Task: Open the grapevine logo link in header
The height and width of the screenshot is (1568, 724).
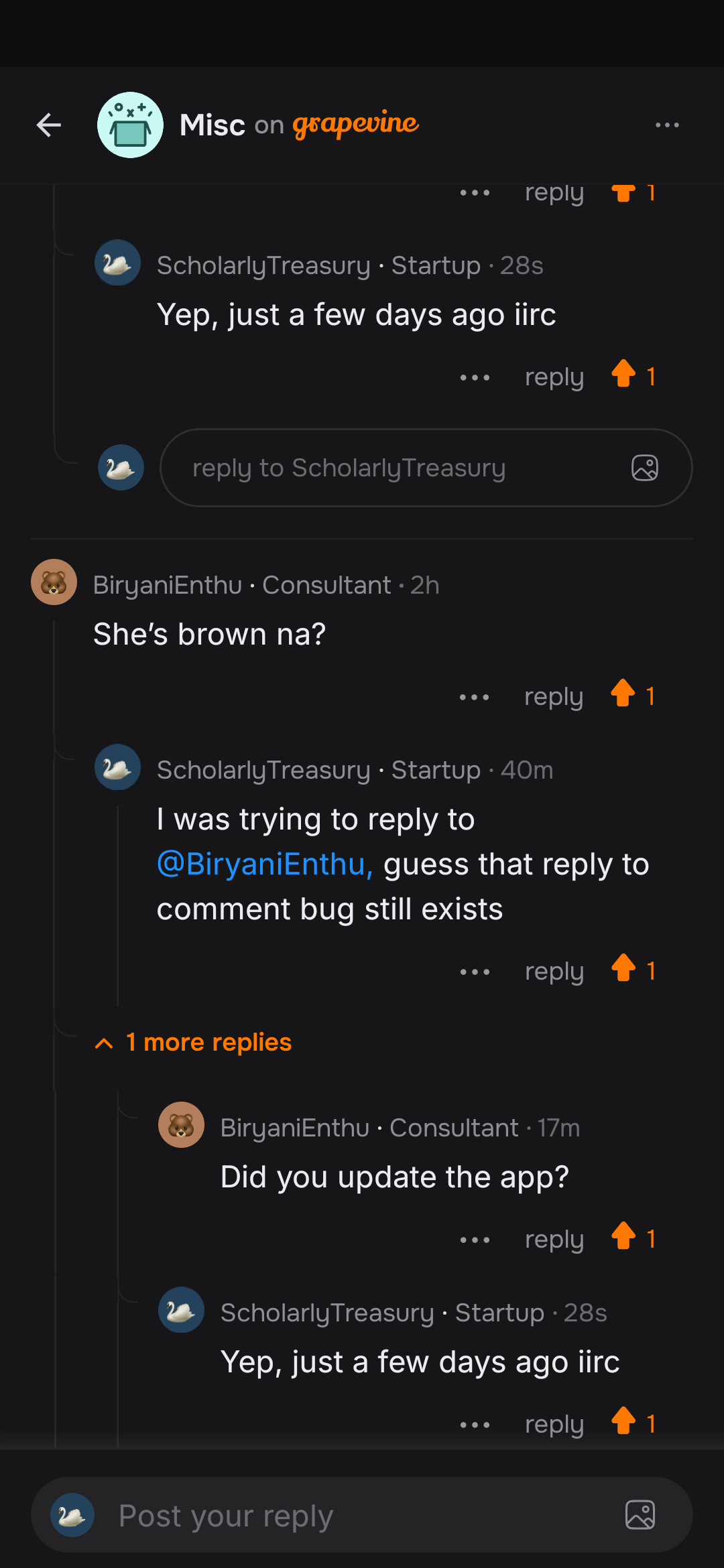Action: 355,125
